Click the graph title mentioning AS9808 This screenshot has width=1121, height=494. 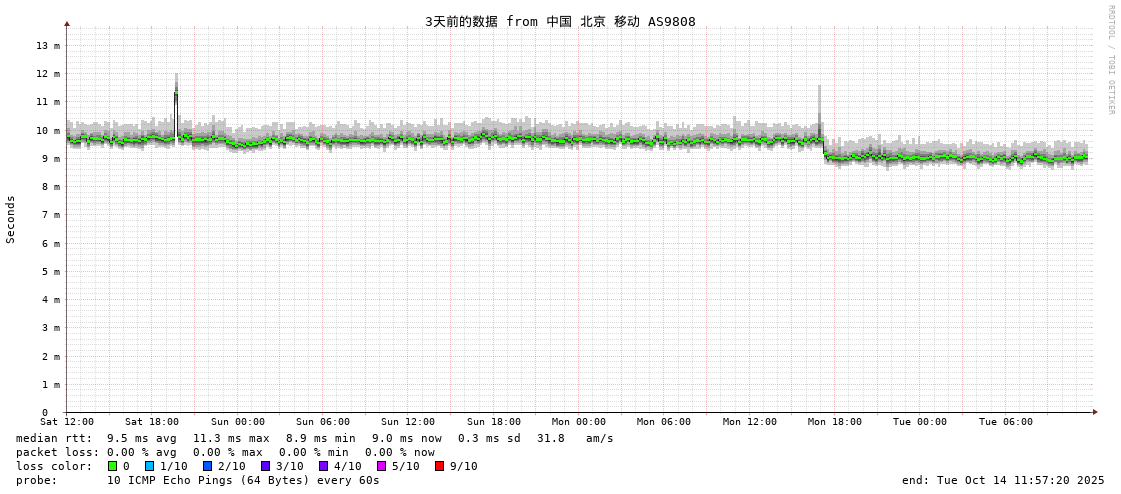(560, 21)
